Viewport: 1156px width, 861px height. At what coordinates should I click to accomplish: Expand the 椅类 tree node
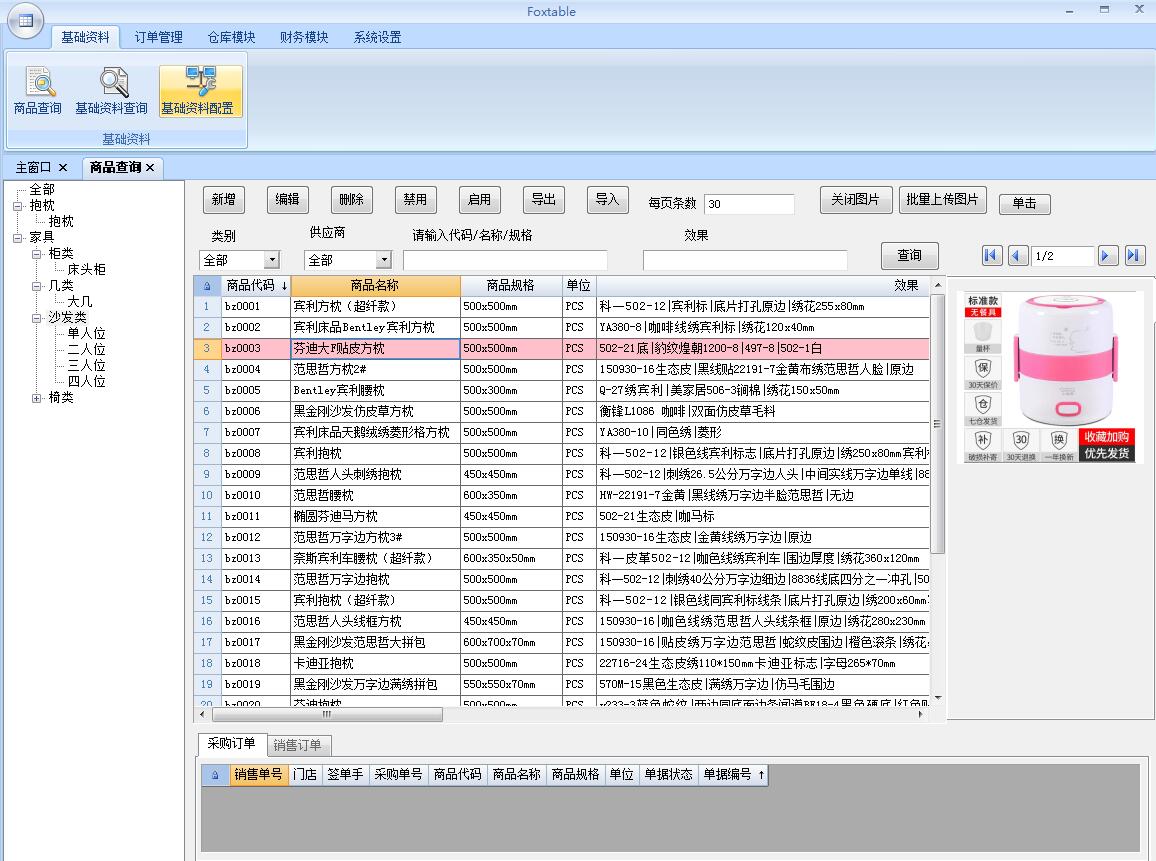click(x=37, y=398)
